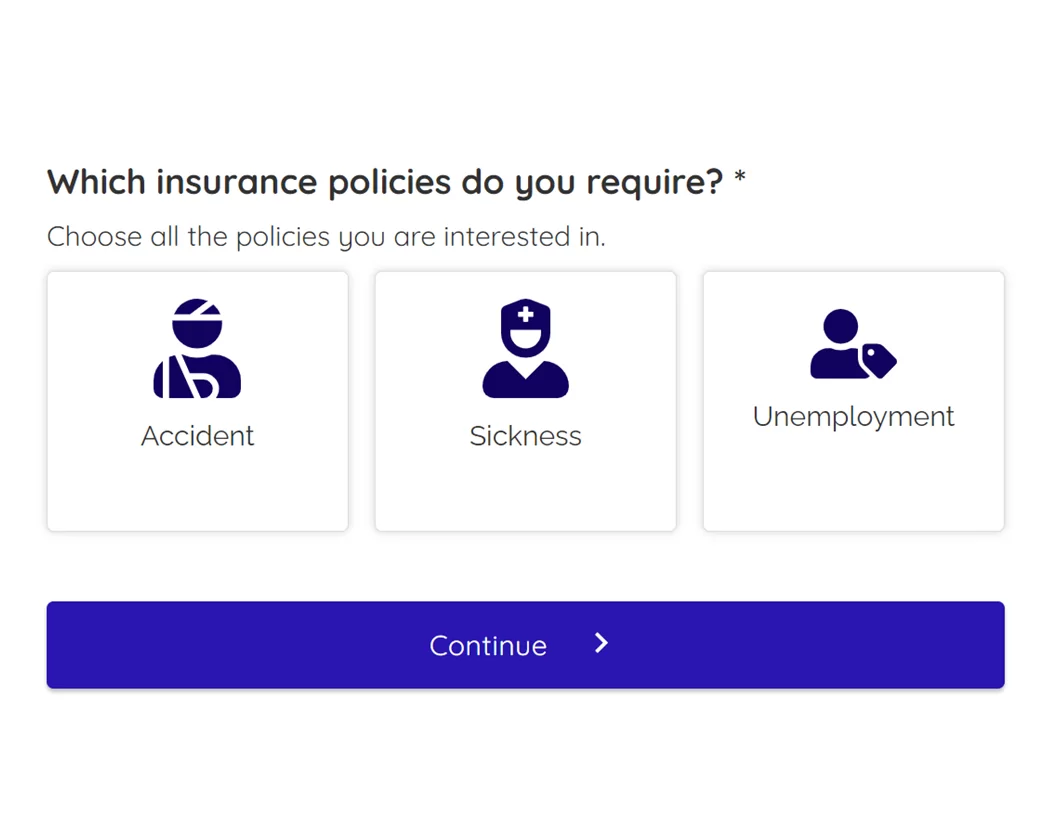Click the person with tag Unemployment icon
This screenshot has height=816, width=1040.
[x=852, y=344]
